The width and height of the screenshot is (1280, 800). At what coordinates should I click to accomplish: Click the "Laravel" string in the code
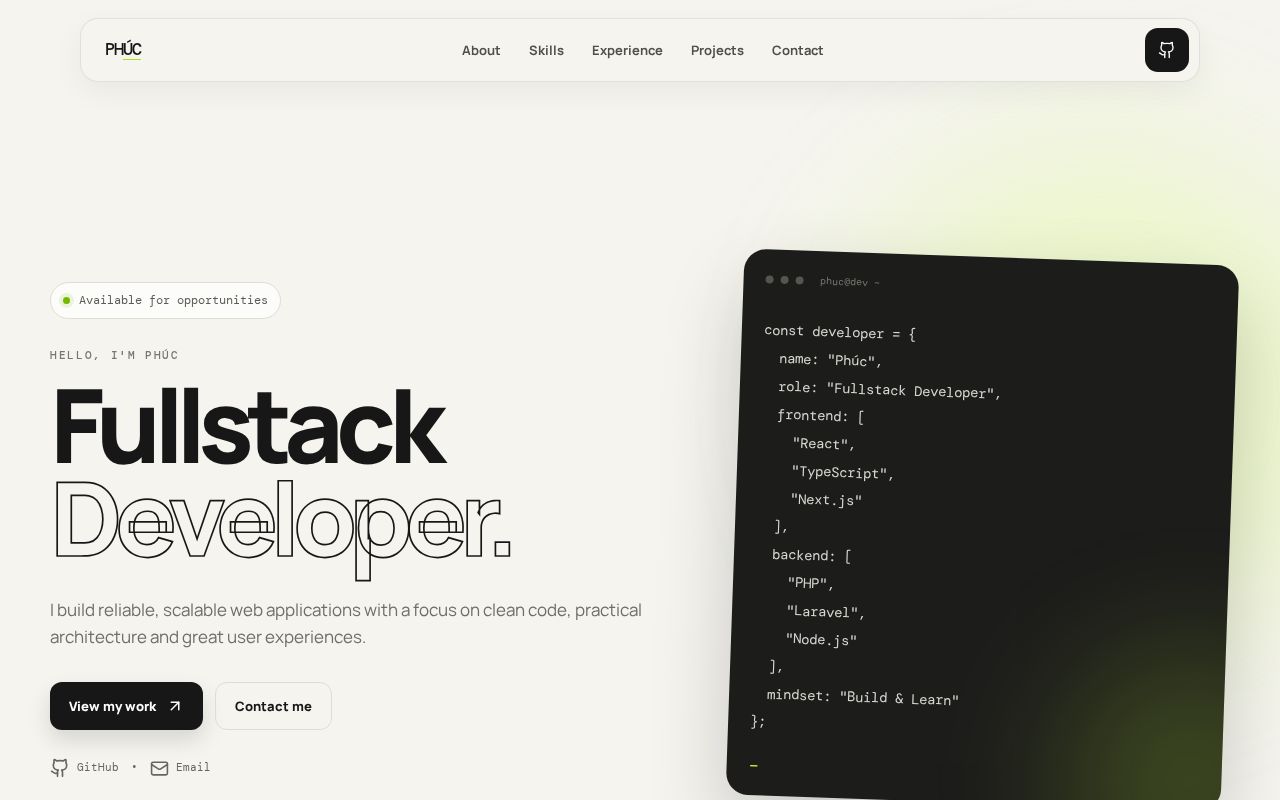826,611
